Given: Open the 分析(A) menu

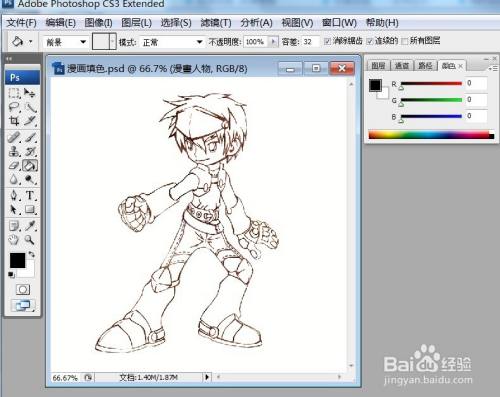Looking at the screenshot, I should pos(256,23).
